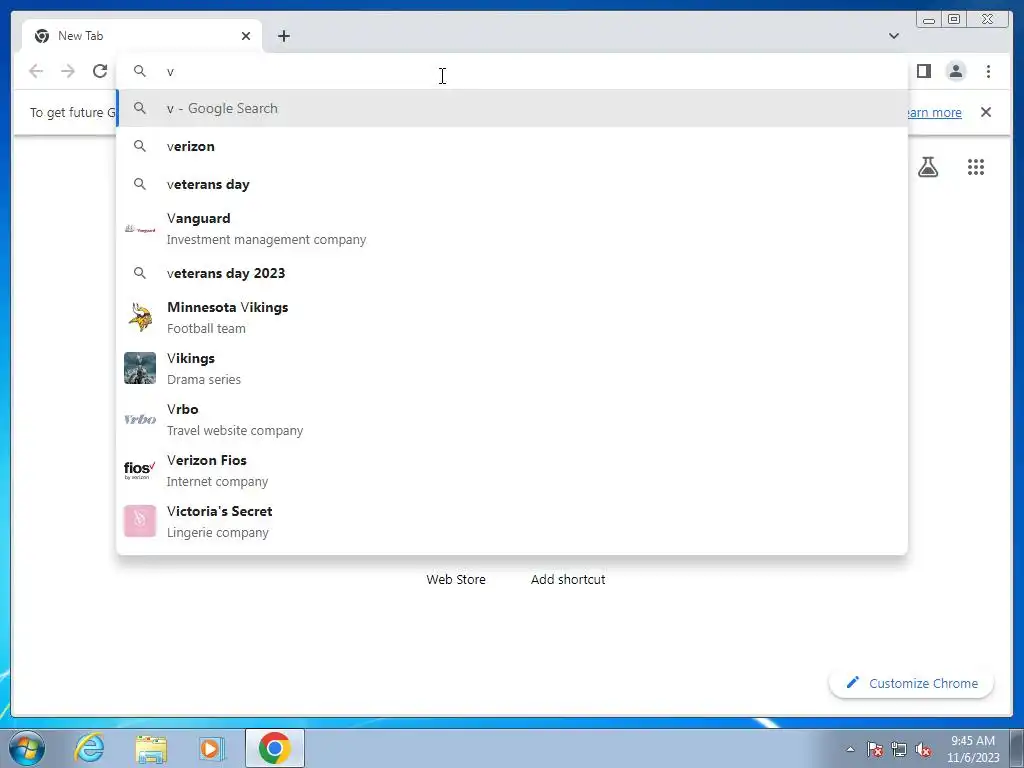The width and height of the screenshot is (1024, 768).
Task: Click the Vanguard logo icon
Action: coord(140,229)
